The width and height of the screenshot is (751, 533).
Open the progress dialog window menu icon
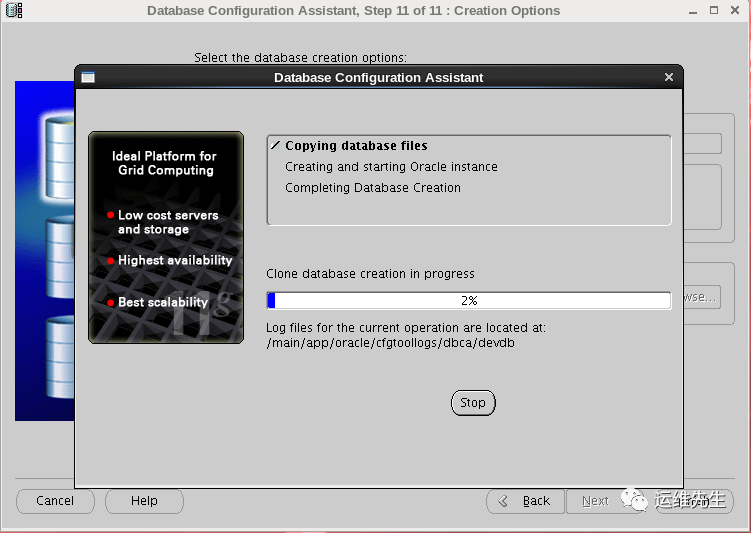tap(88, 77)
